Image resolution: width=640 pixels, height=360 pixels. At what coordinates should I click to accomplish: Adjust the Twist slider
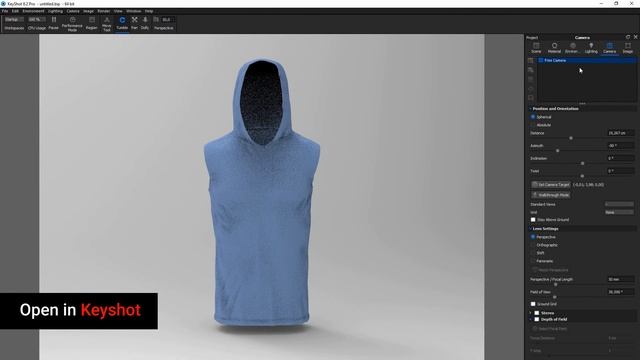click(x=582, y=176)
